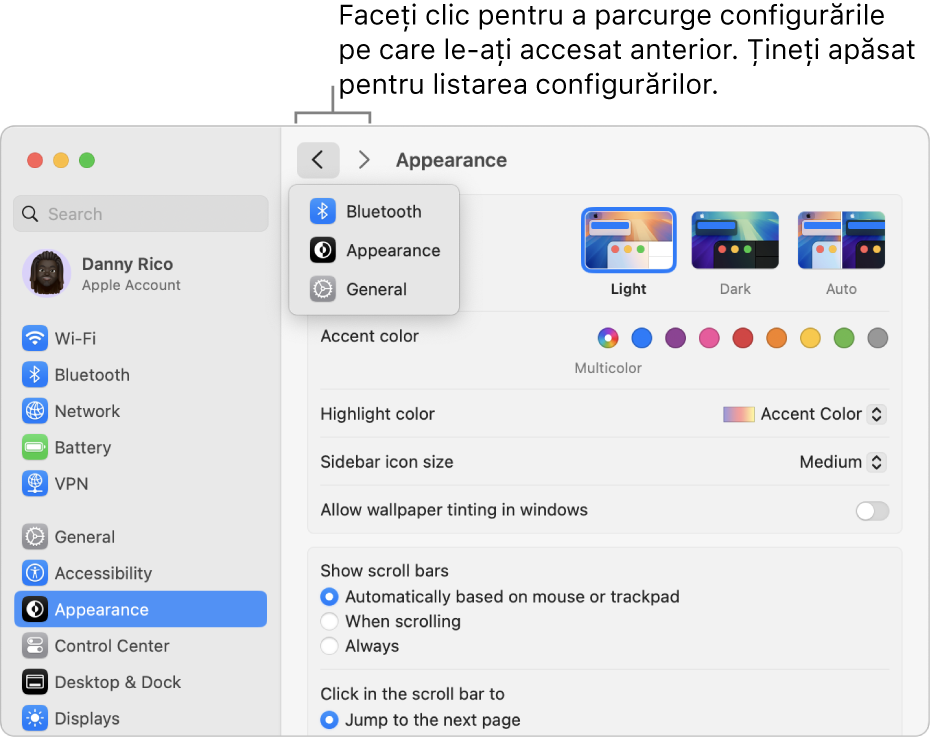
Task: Pick the purple accent color
Action: coord(675,338)
